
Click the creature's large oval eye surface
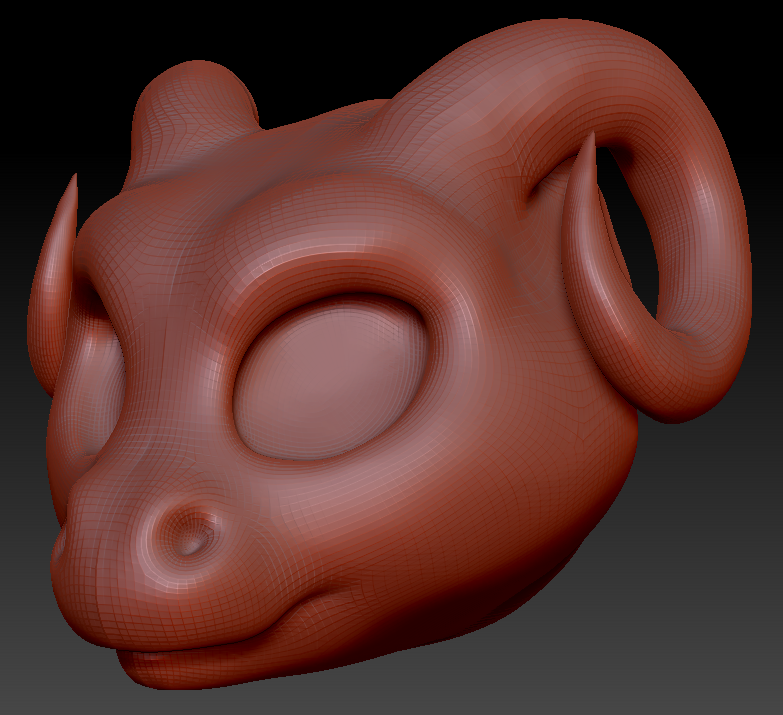click(x=332, y=379)
